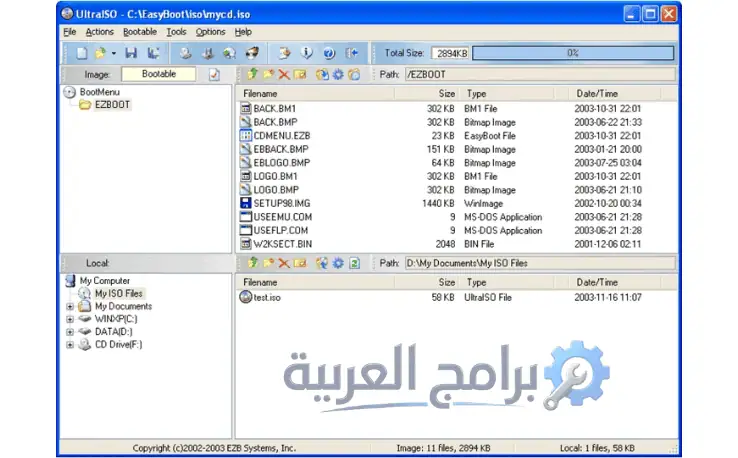Go up one folder in local pane

point(253,263)
